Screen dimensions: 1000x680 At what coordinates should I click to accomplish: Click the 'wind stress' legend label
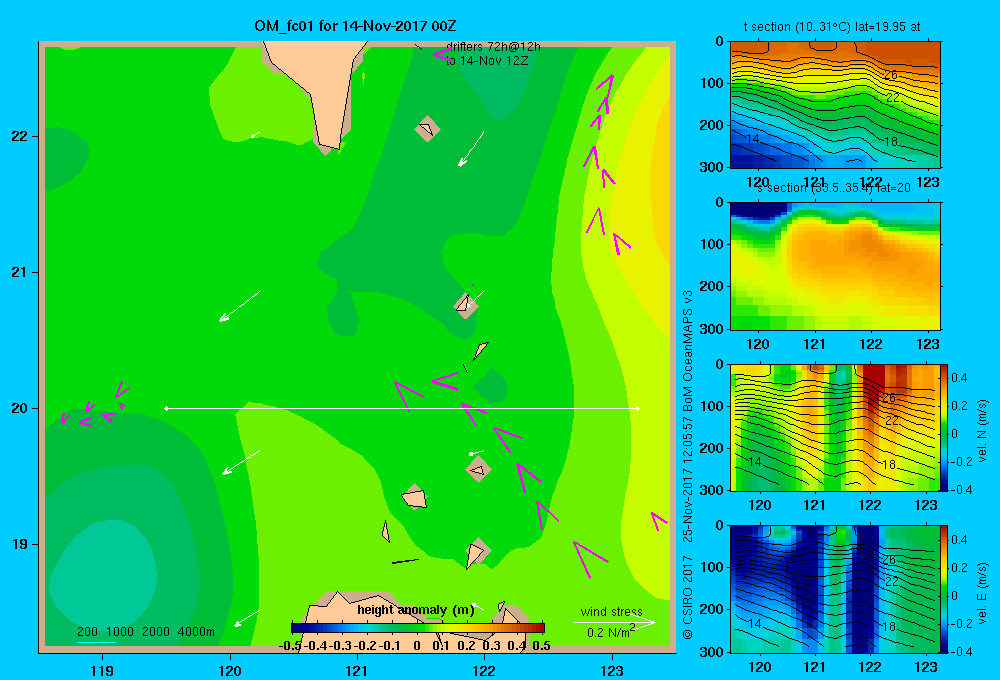pos(611,611)
